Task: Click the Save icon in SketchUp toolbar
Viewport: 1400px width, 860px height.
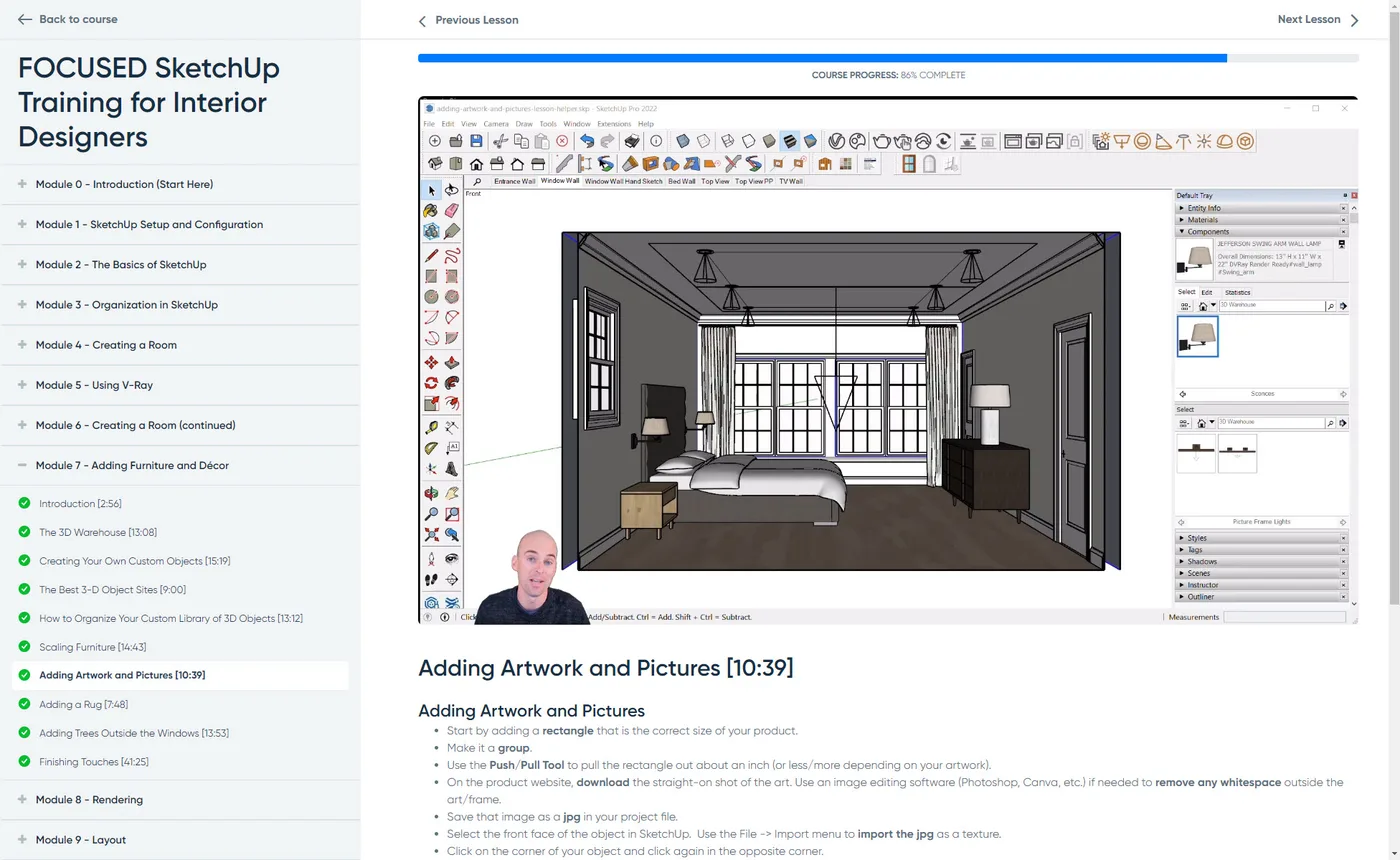Action: click(476, 141)
